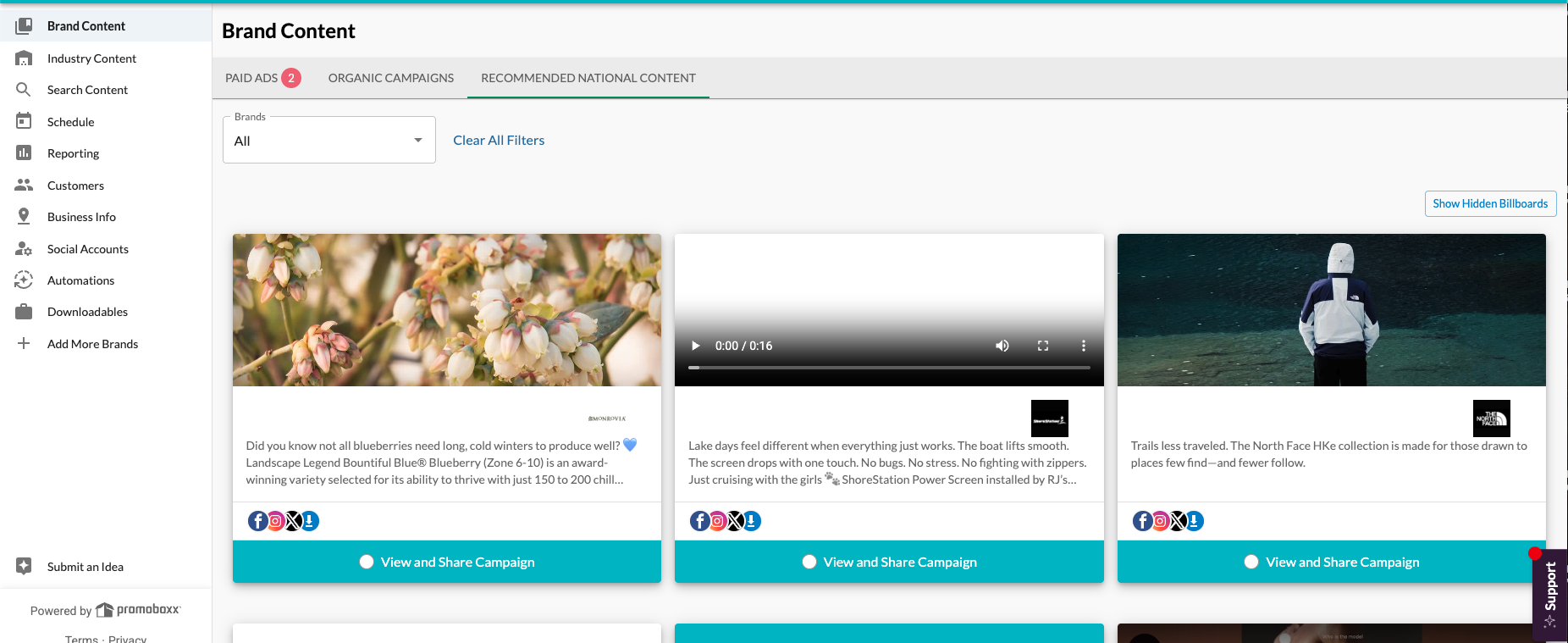The height and width of the screenshot is (643, 1568).
Task: Click The North Face brand logo
Action: click(x=1492, y=419)
